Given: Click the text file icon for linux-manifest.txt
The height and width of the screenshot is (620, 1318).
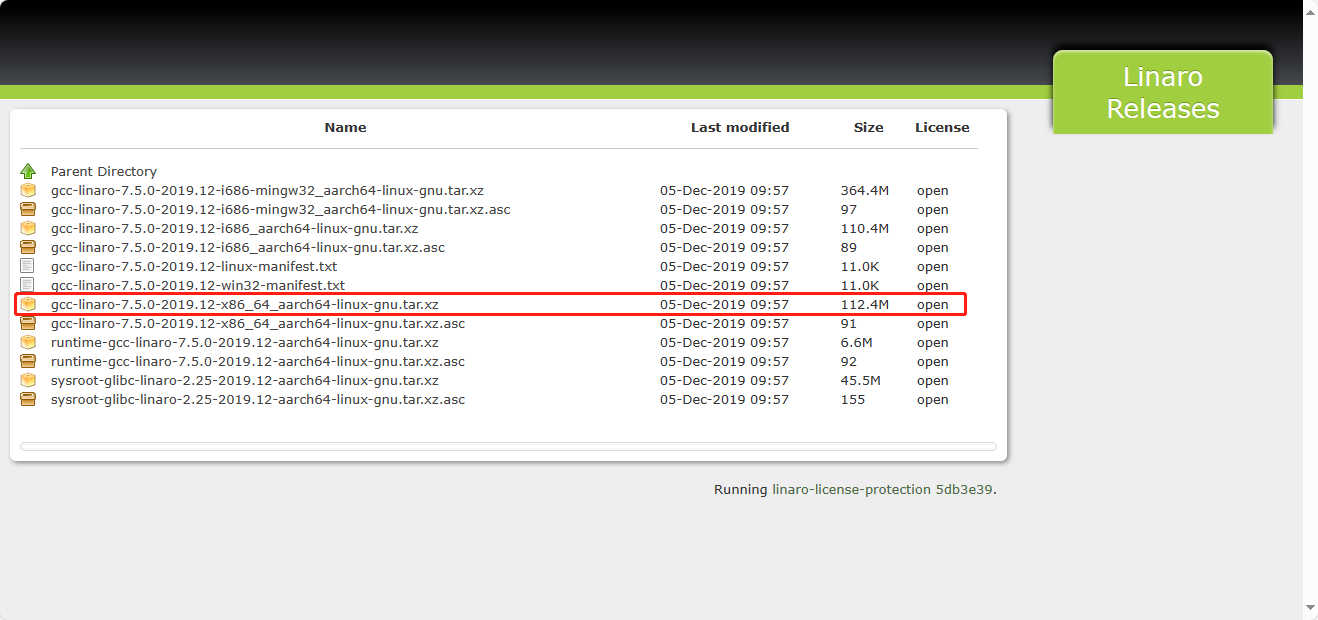Looking at the screenshot, I should [x=28, y=266].
